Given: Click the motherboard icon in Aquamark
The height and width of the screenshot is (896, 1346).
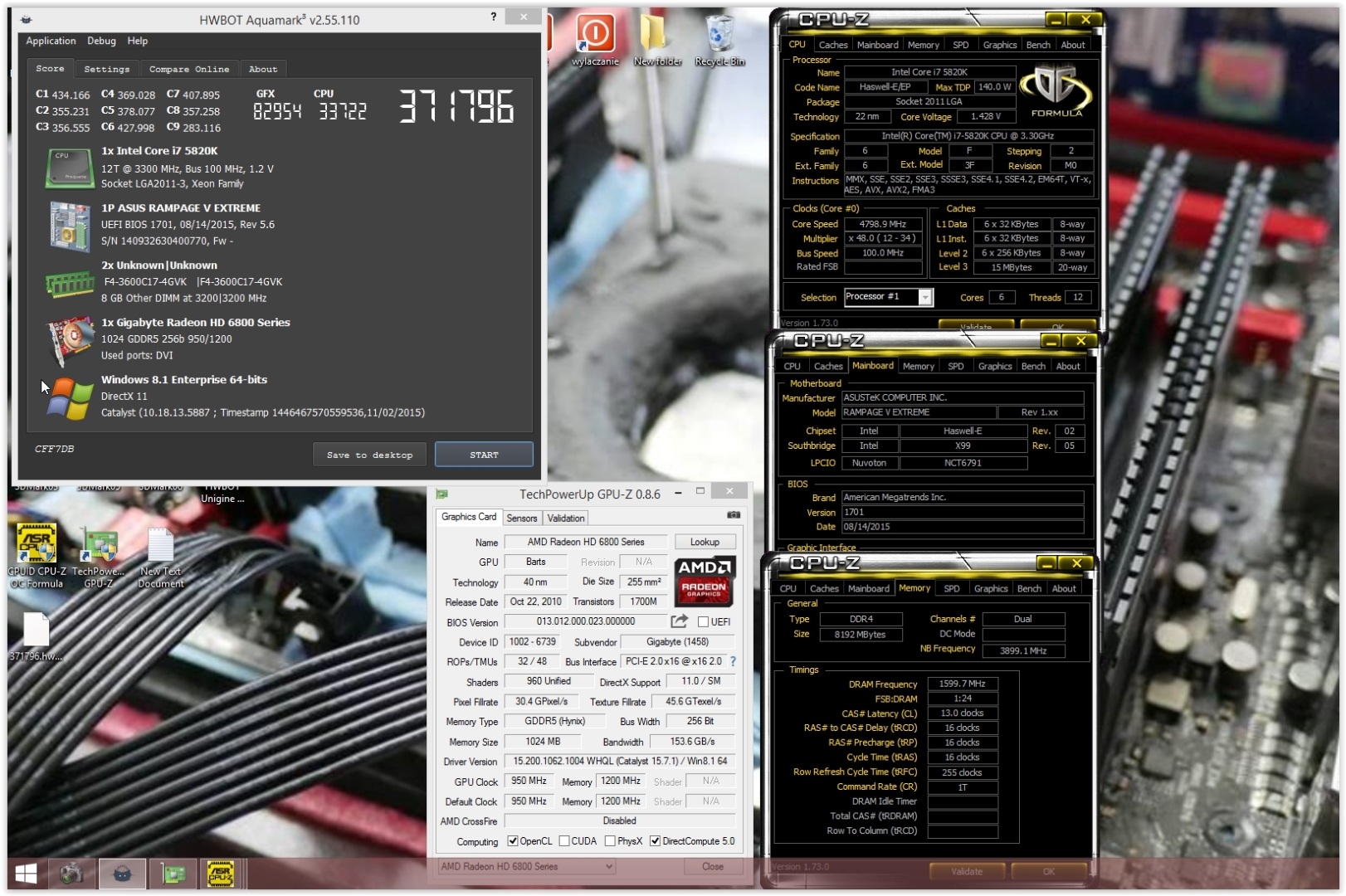Looking at the screenshot, I should coord(70,226).
